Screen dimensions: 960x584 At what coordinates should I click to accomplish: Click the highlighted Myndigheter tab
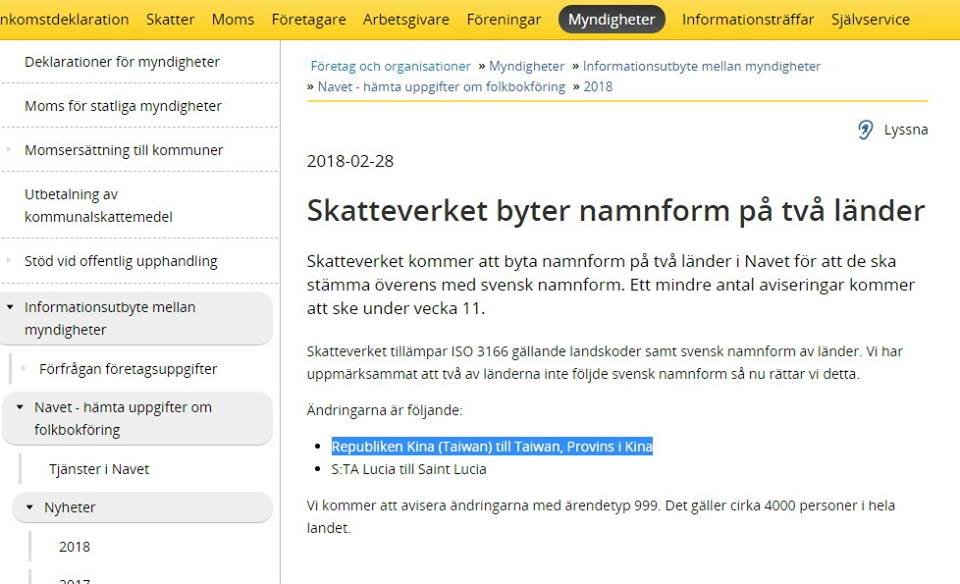[x=612, y=20]
